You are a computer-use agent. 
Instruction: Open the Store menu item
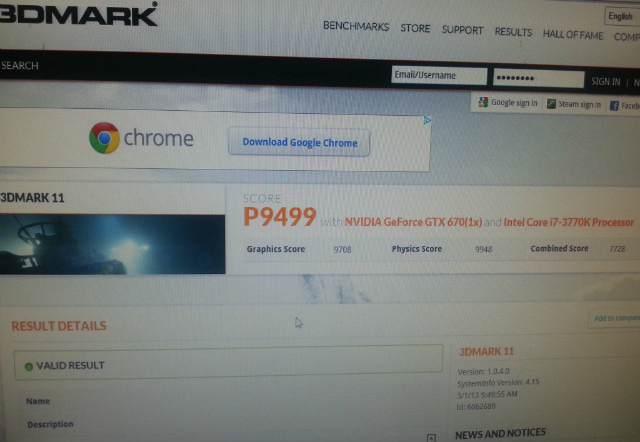coord(415,28)
